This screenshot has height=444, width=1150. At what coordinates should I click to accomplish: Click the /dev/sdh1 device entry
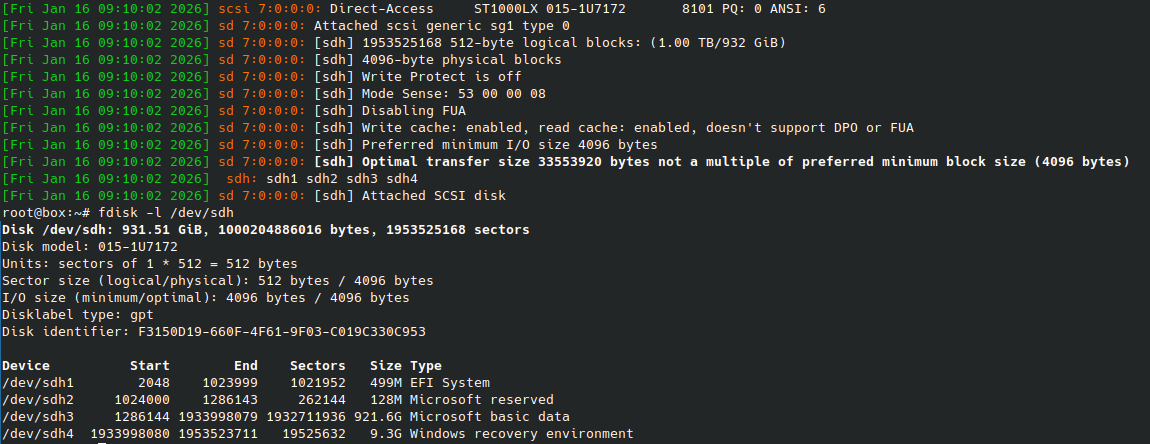[38, 382]
